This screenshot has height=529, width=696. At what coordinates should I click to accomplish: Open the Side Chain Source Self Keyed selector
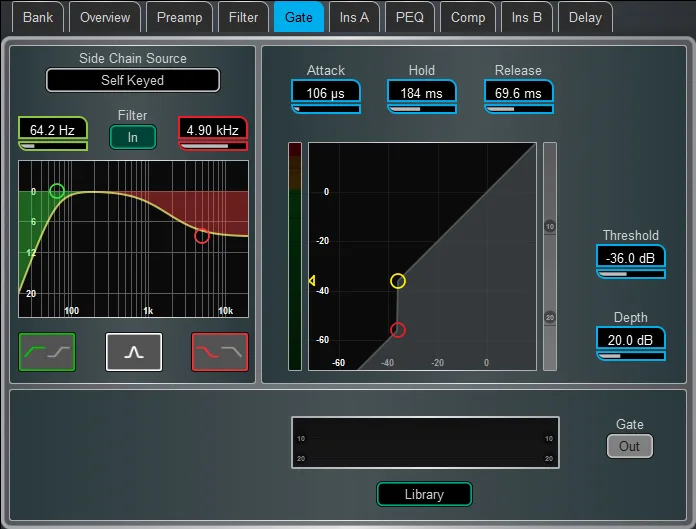click(x=133, y=80)
